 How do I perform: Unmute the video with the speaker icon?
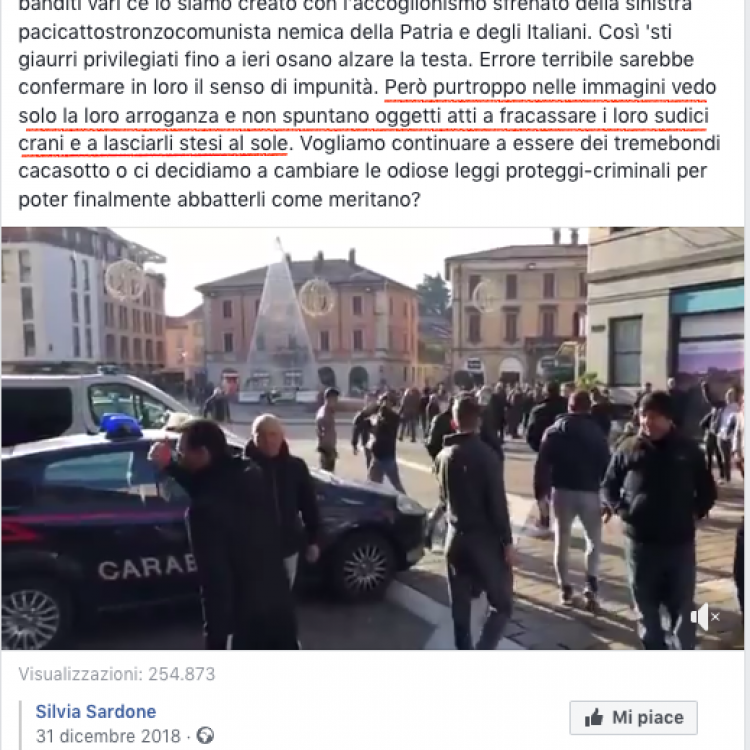click(x=705, y=617)
